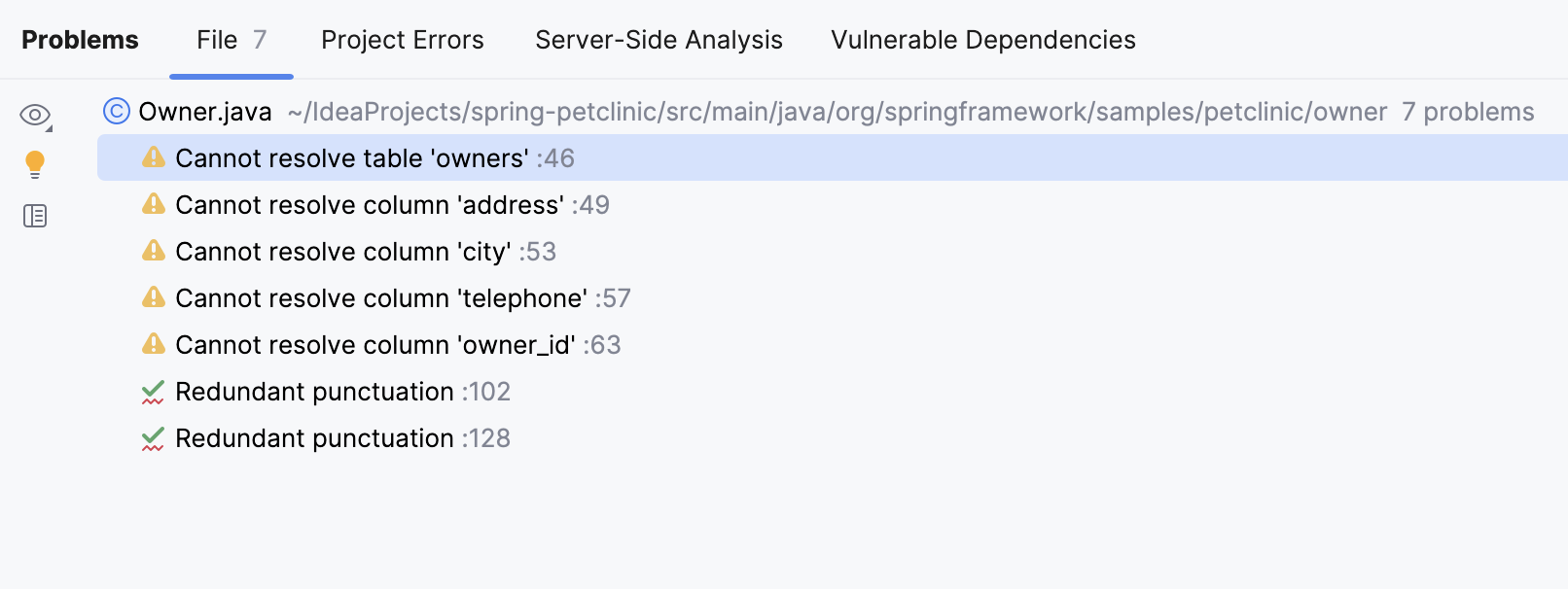Image resolution: width=1568 pixels, height=589 pixels.
Task: Switch to the Project Errors tab
Action: (402, 40)
